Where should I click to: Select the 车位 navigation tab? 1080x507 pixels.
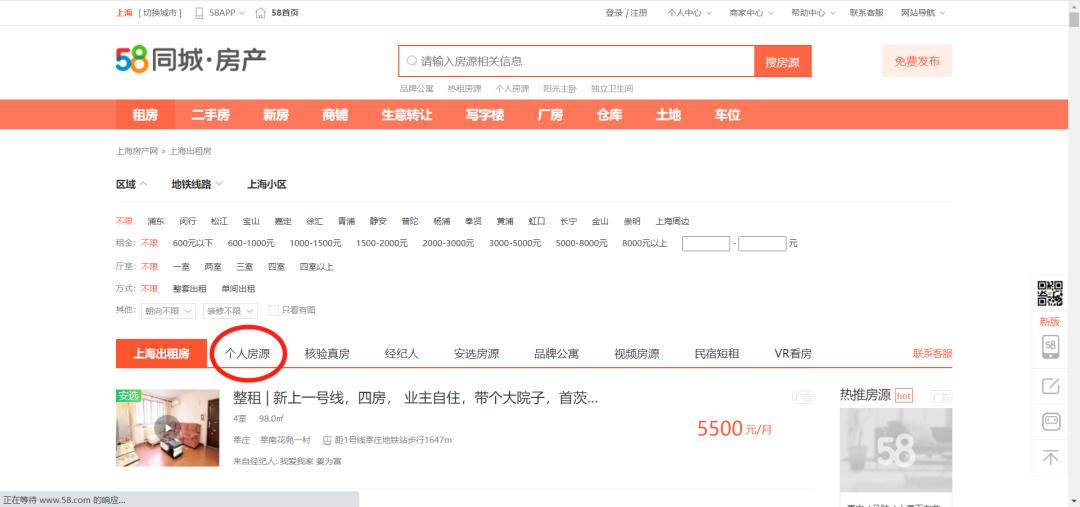727,115
